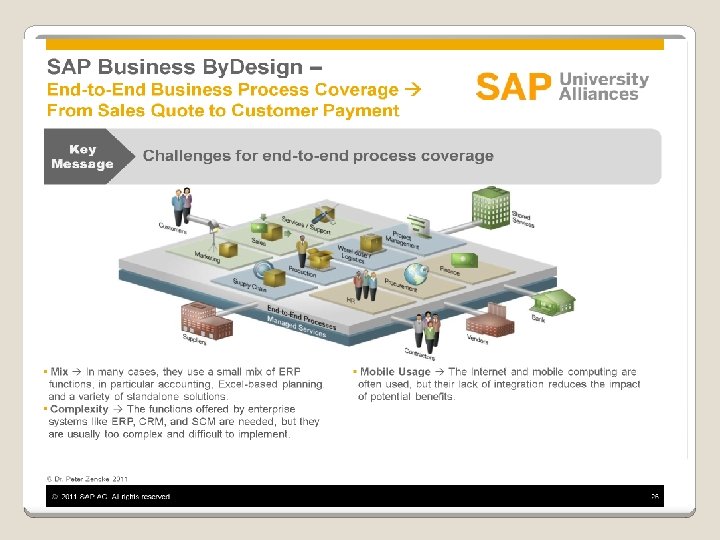
Task: Select the 'Procurement' tile label
Action: pyautogui.click(x=401, y=285)
